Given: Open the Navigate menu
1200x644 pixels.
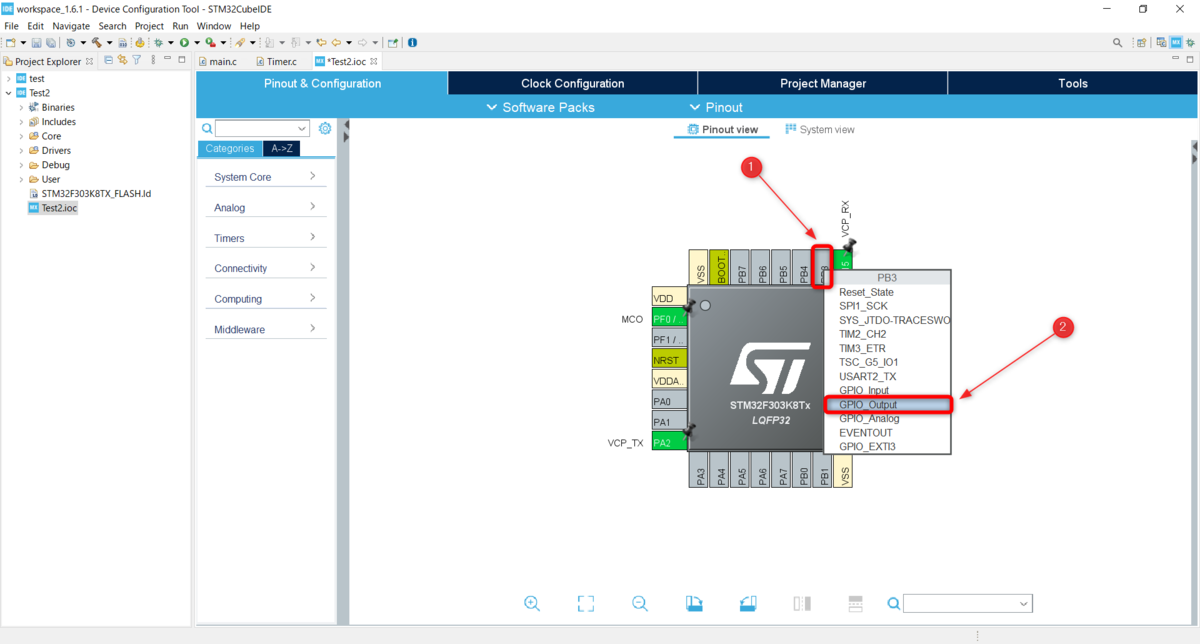Looking at the screenshot, I should [71, 26].
